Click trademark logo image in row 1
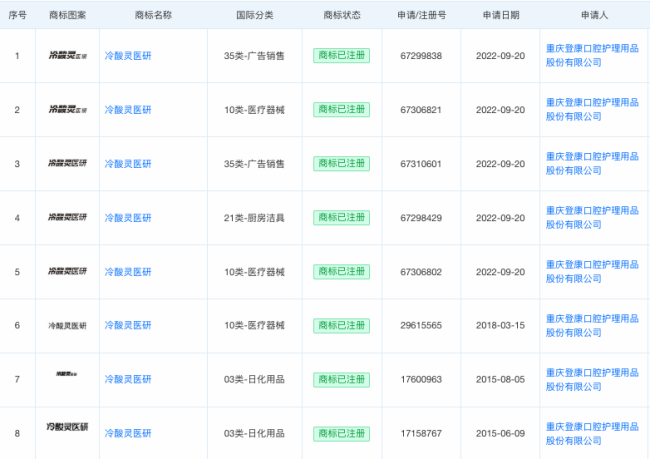 click(x=68, y=55)
